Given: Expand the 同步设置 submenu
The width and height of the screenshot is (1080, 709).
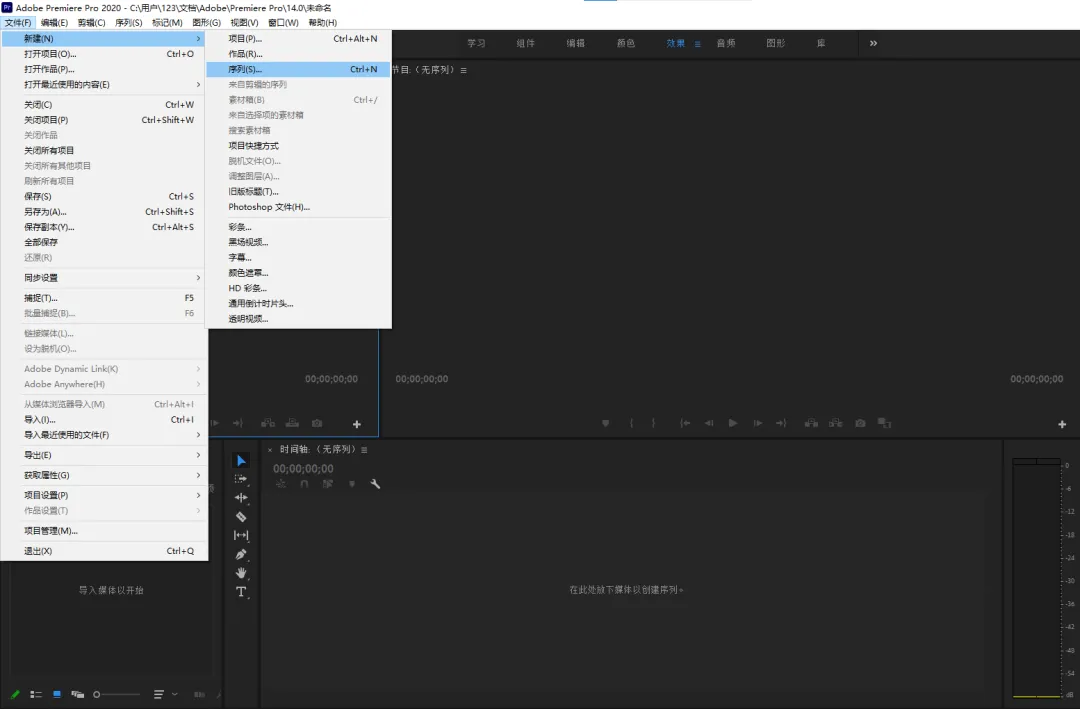Looking at the screenshot, I should tap(198, 278).
